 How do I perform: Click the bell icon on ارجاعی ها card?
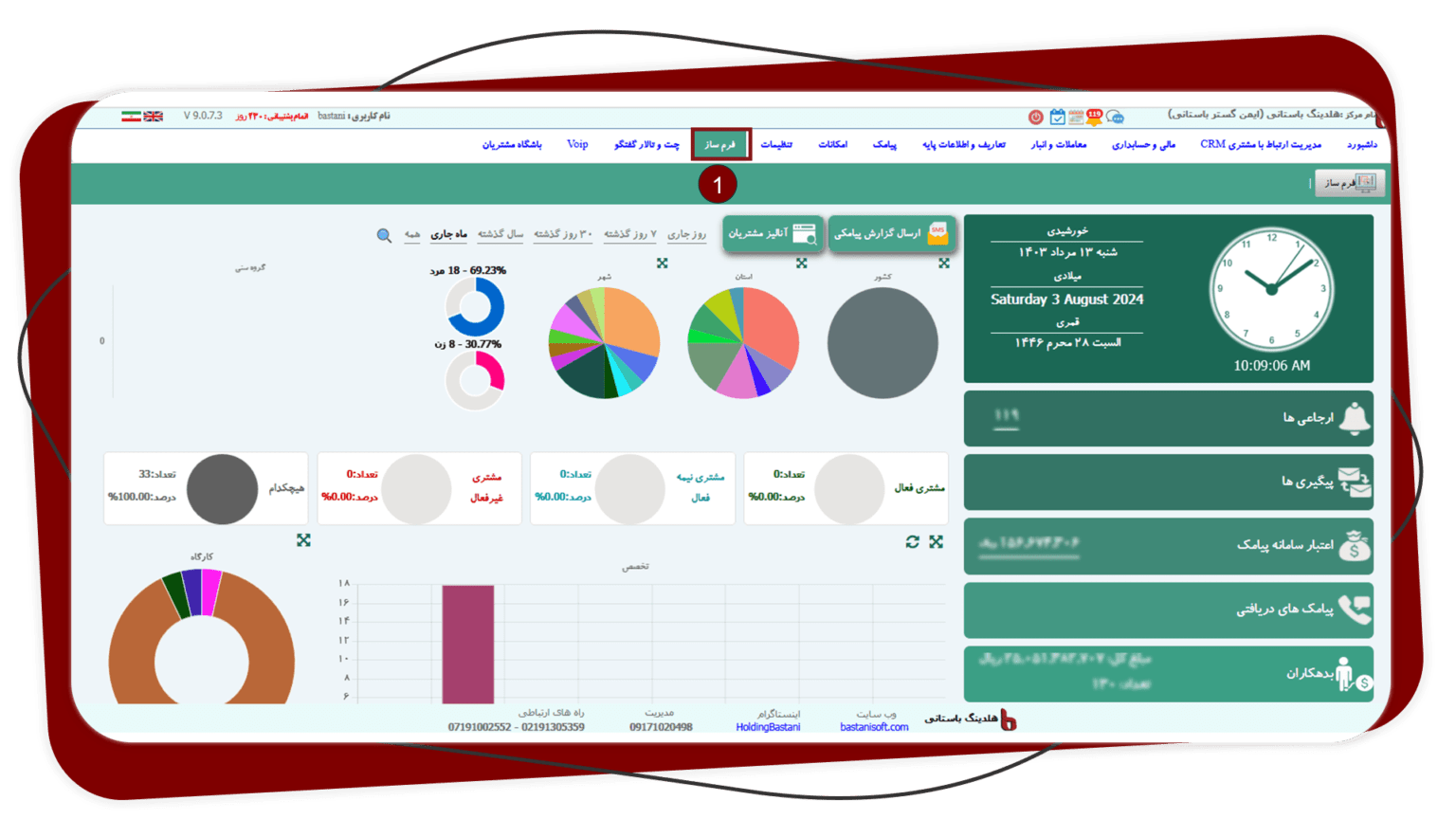(x=1355, y=418)
